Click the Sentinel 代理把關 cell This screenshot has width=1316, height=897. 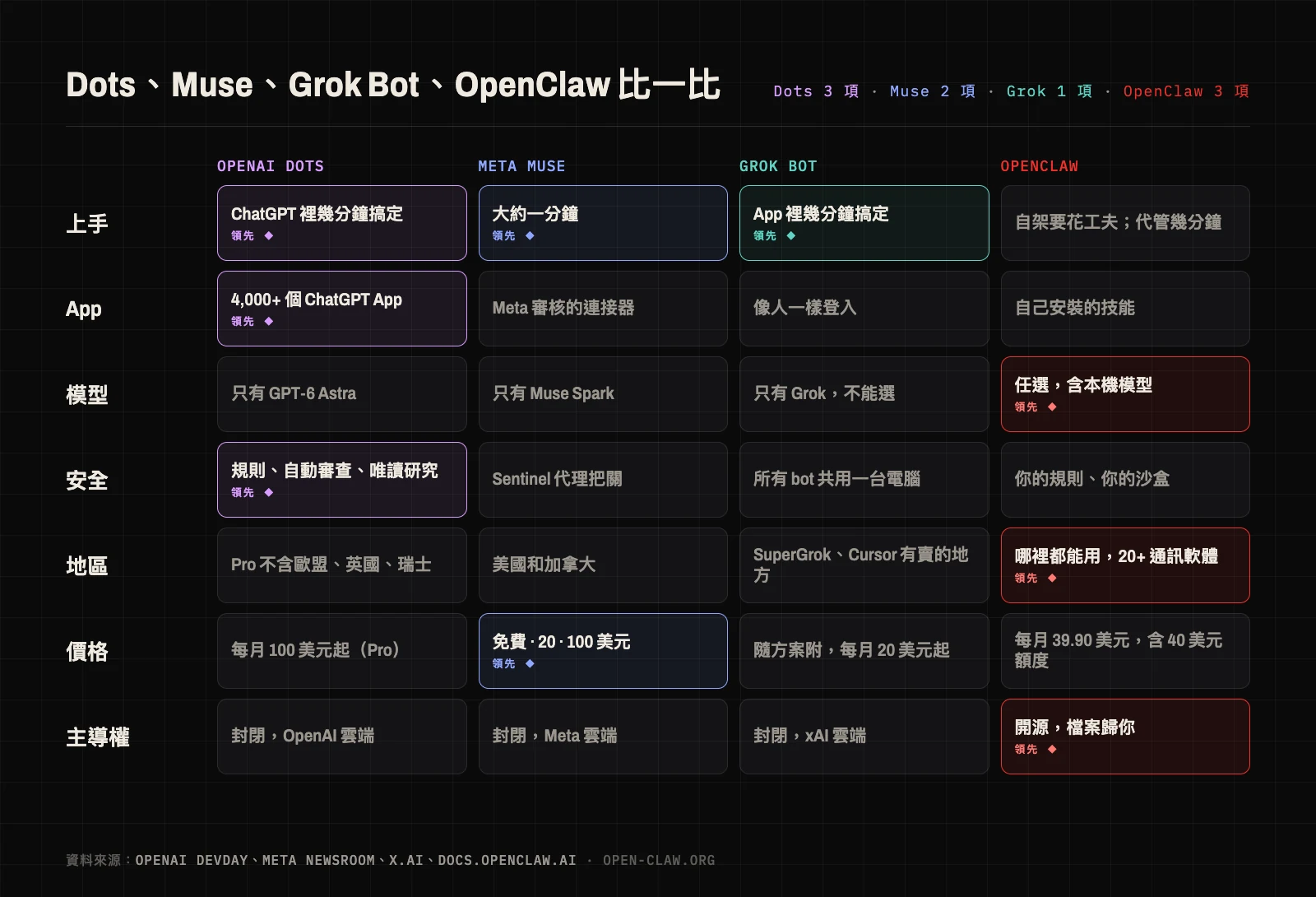[x=603, y=480]
